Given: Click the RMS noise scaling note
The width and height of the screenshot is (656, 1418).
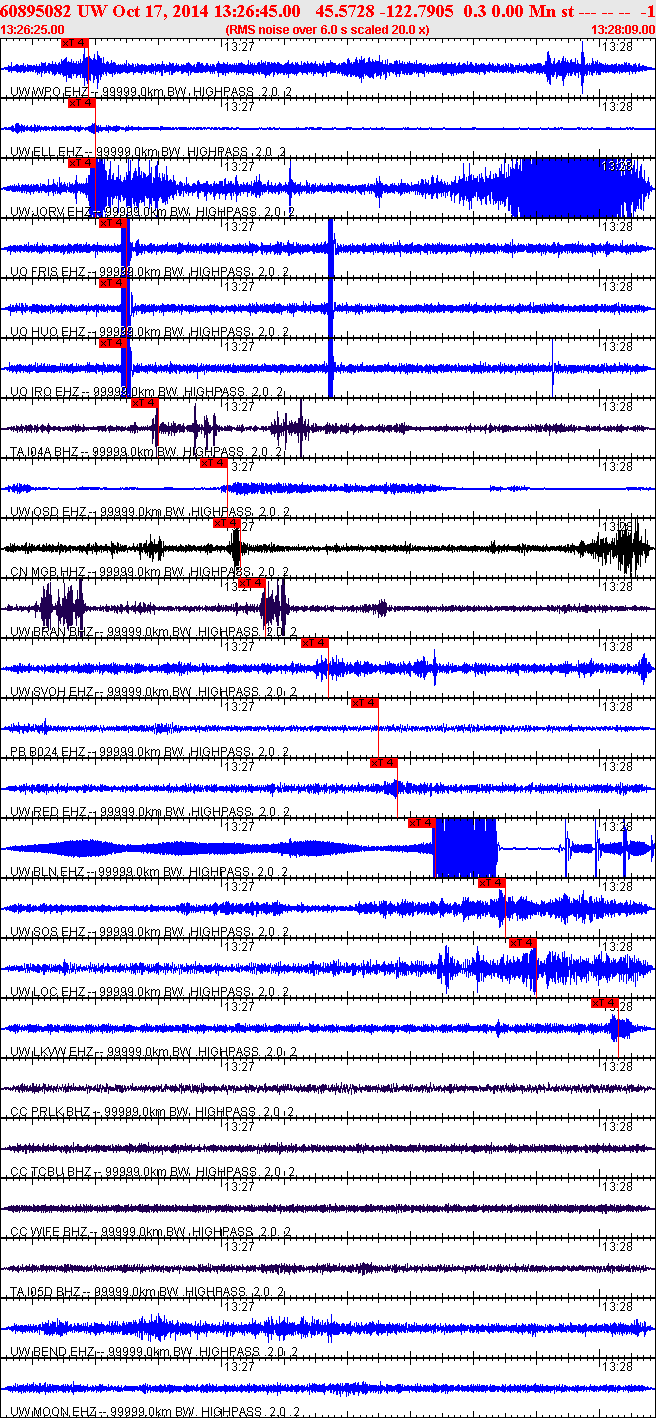Looking at the screenshot, I should click(x=328, y=30).
